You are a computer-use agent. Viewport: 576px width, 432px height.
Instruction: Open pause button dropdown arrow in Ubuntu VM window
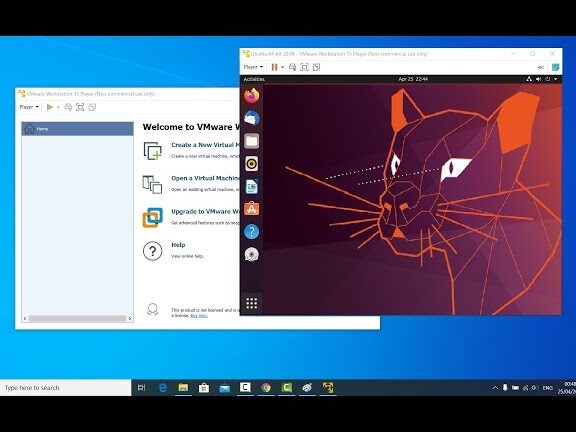pos(282,67)
